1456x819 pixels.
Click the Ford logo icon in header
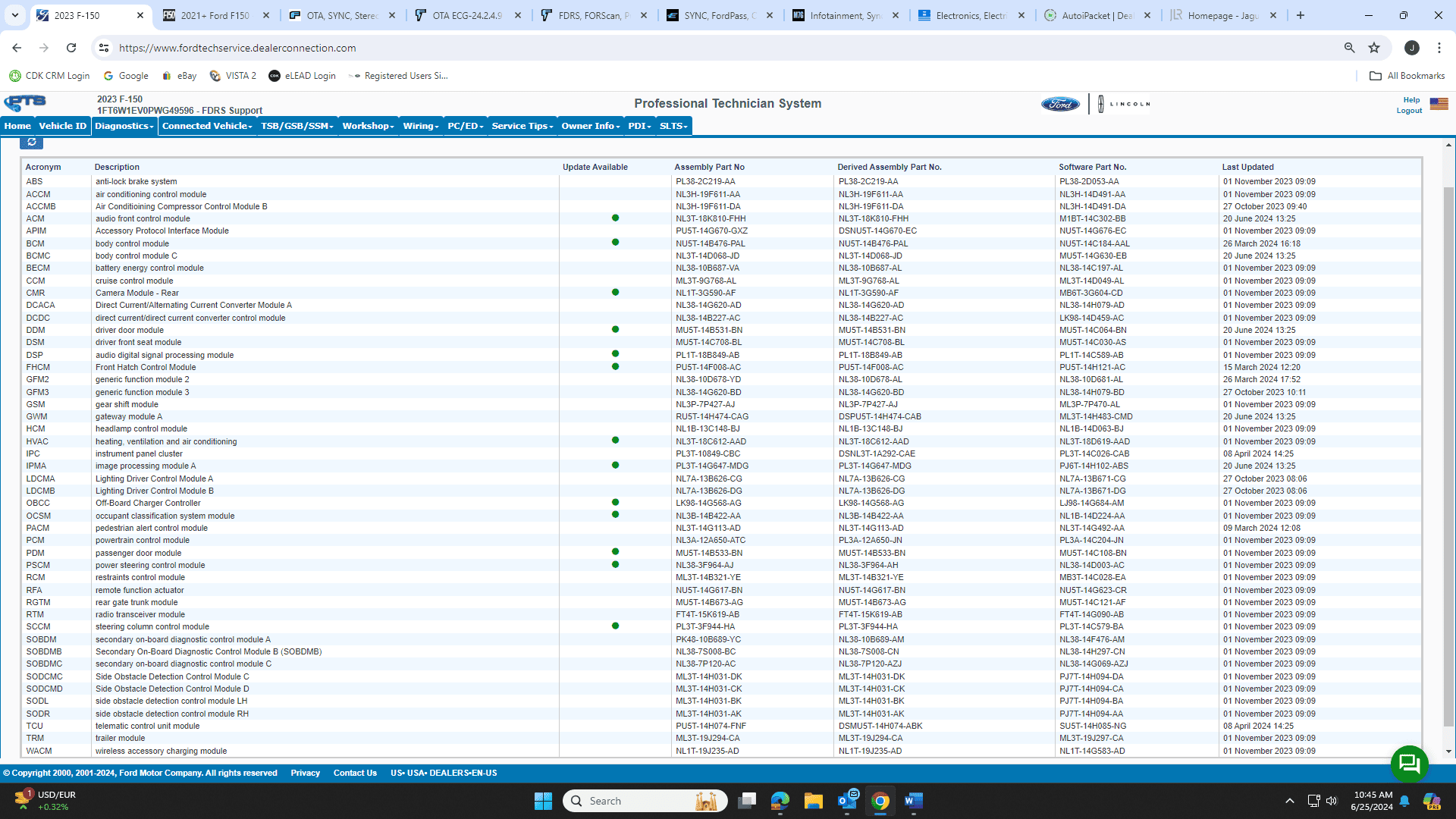[1060, 104]
